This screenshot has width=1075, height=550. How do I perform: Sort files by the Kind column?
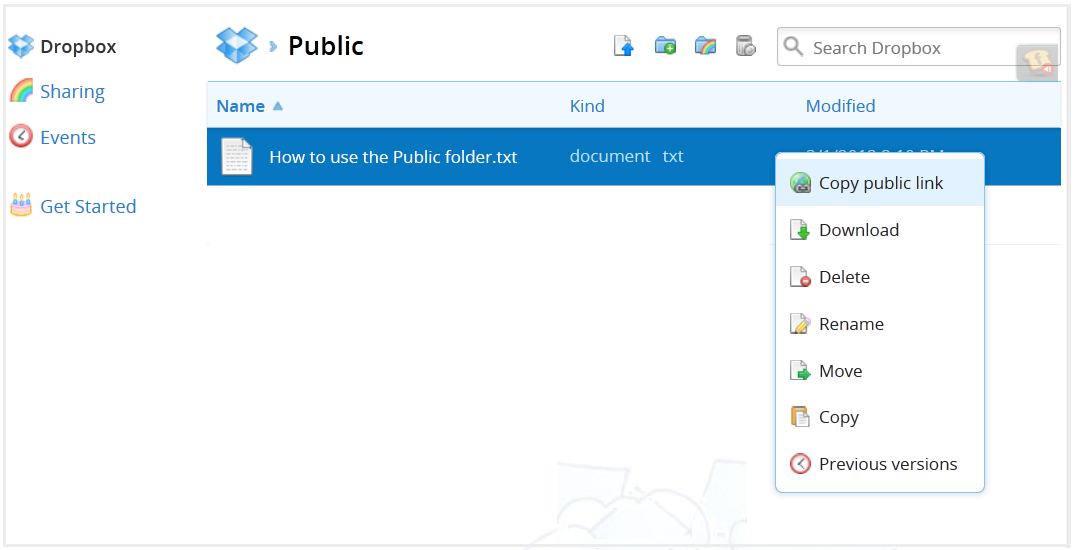[587, 106]
